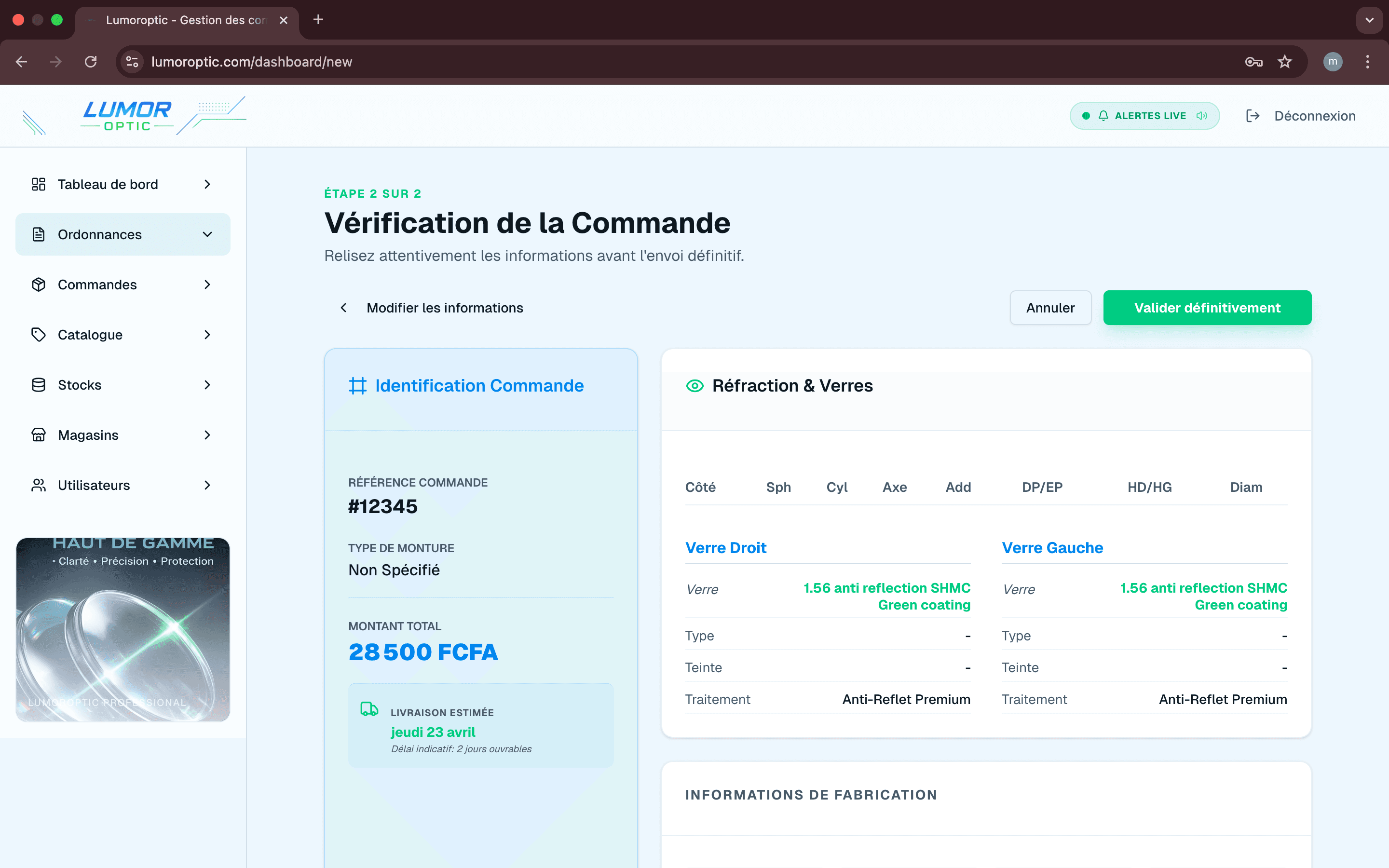Expand the Stocks chevron

point(207,385)
